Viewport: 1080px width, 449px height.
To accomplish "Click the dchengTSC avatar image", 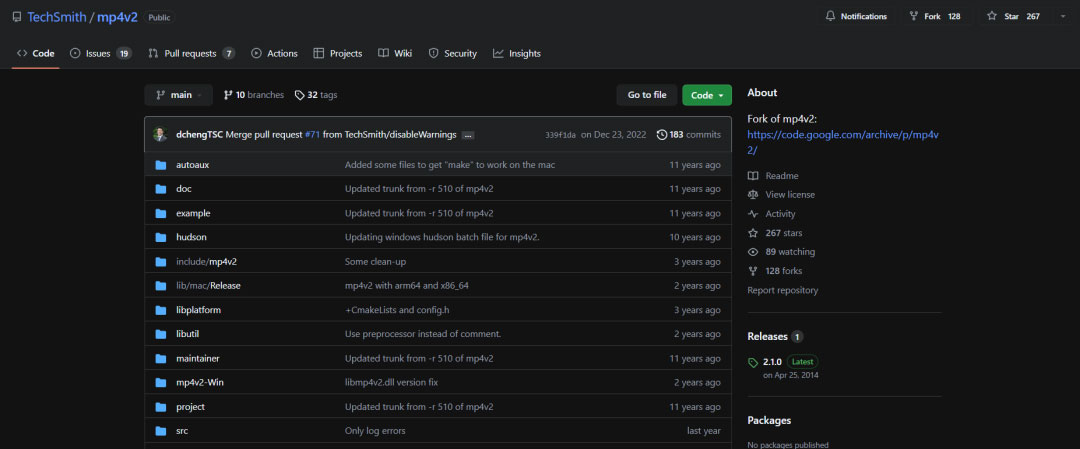I will click(160, 134).
